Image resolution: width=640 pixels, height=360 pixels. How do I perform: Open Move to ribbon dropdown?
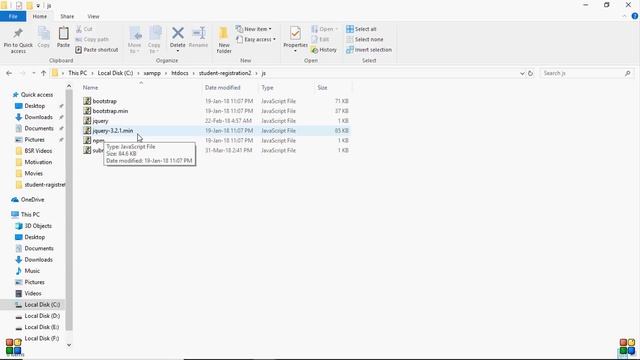(x=135, y=40)
